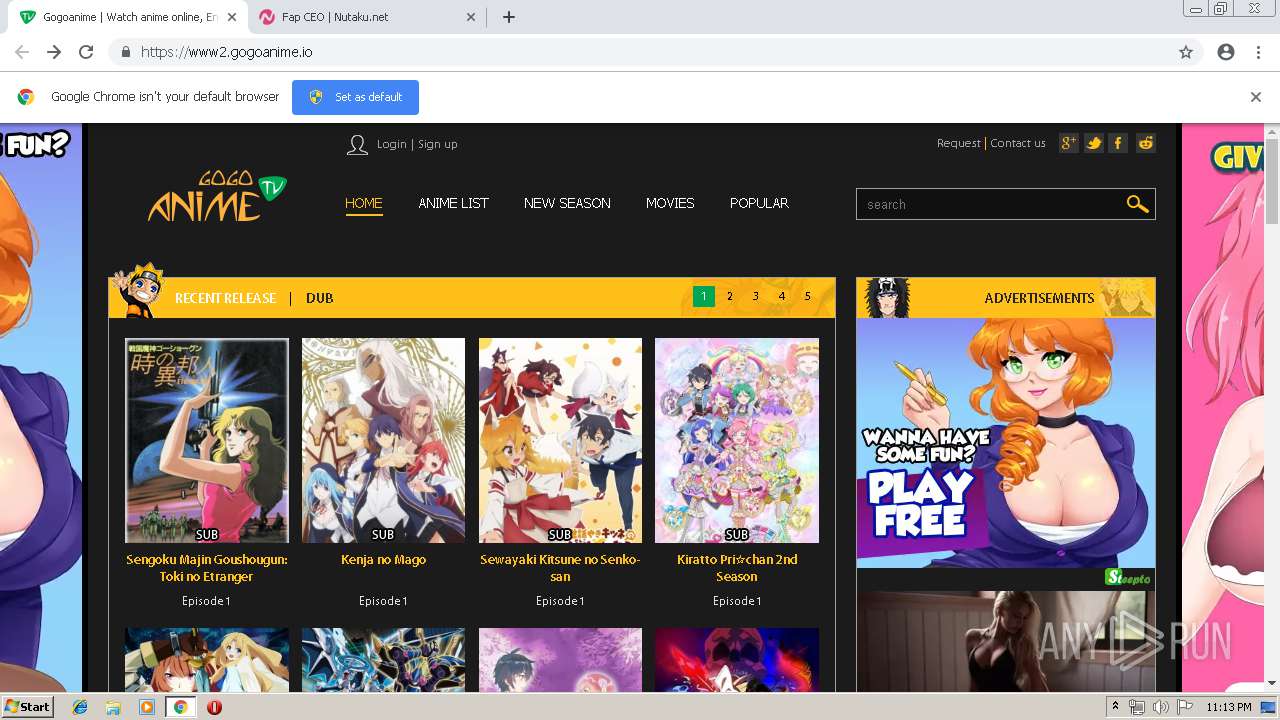Viewport: 1280px width, 720px height.
Task: Dismiss the default browser infobar
Action: pyautogui.click(x=1256, y=97)
